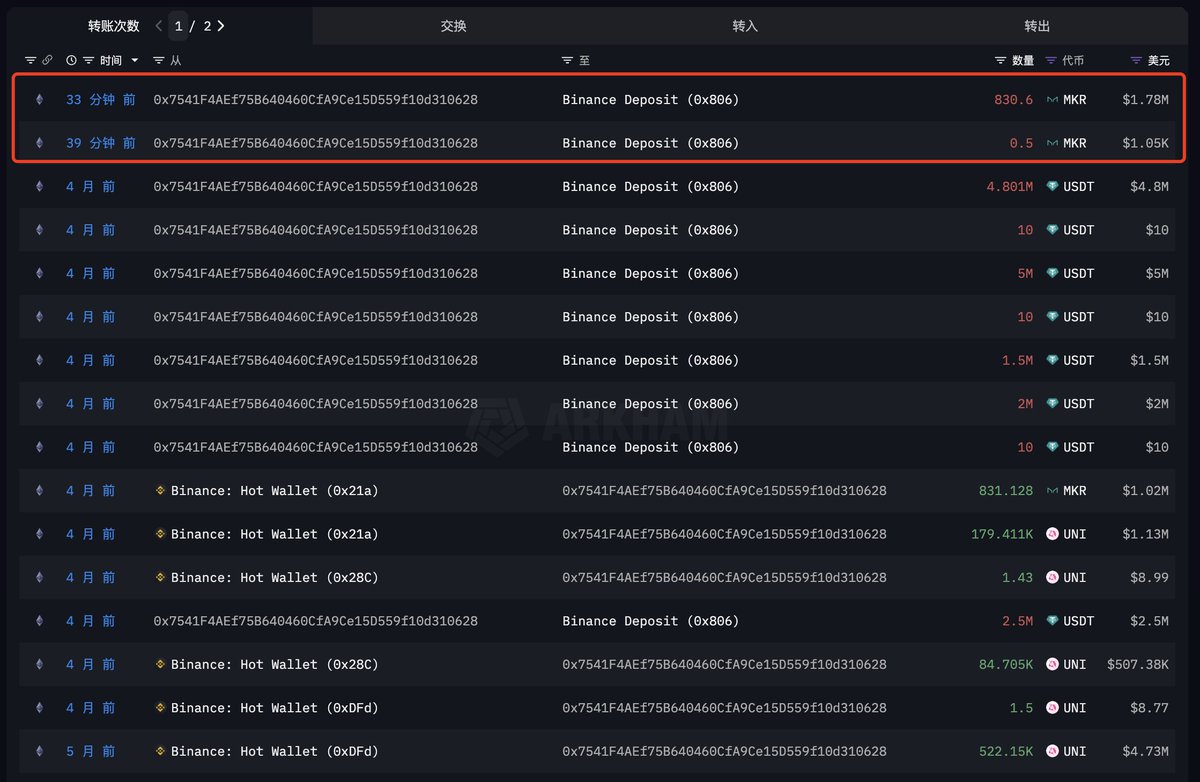Click the $4.73M USD value
This screenshot has width=1200, height=782.
1145,751
